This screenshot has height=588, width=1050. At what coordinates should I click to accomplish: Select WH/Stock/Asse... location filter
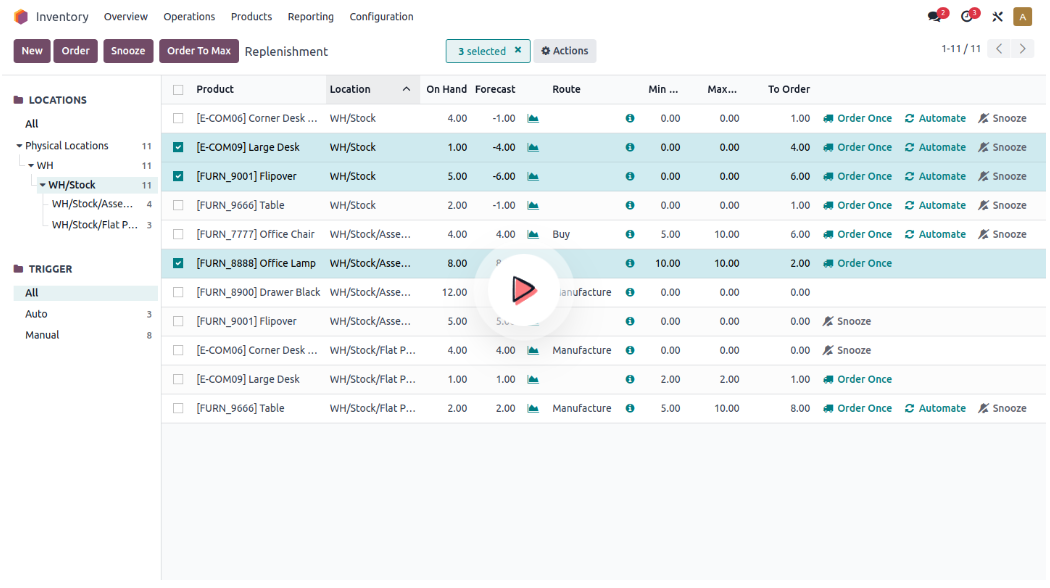[x=92, y=204]
